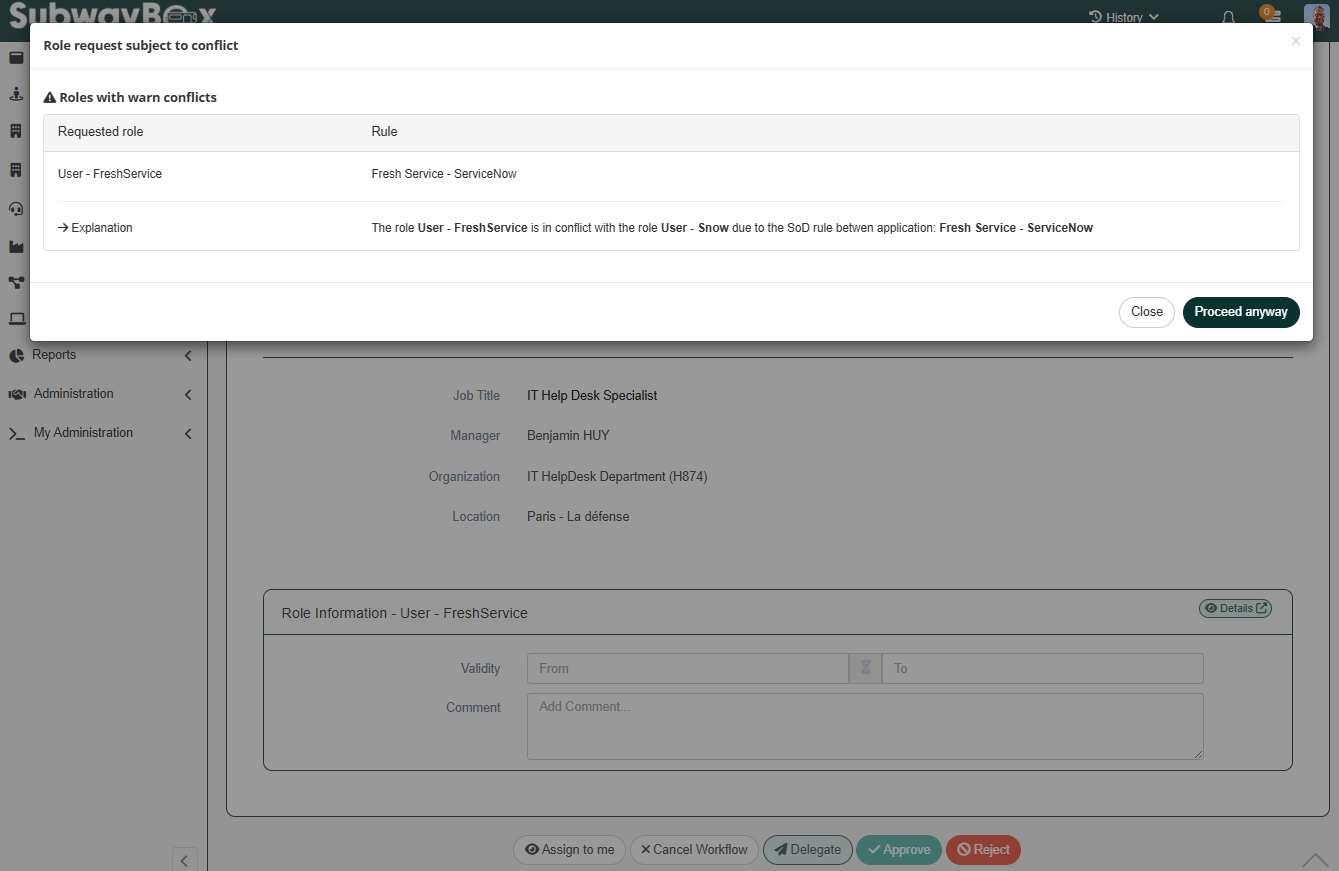Open the My Administration menu item
1339x871 pixels.
click(x=83, y=433)
